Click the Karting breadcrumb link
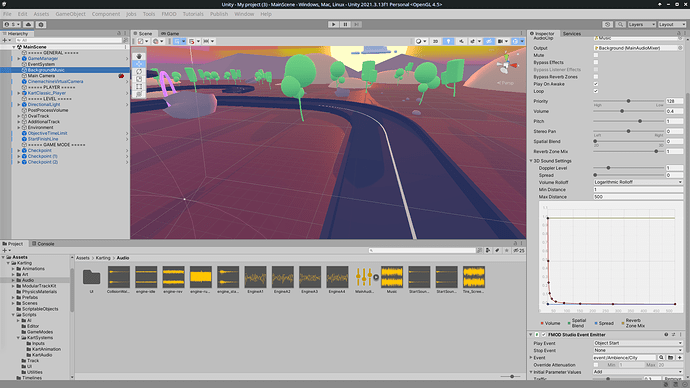 [103, 258]
